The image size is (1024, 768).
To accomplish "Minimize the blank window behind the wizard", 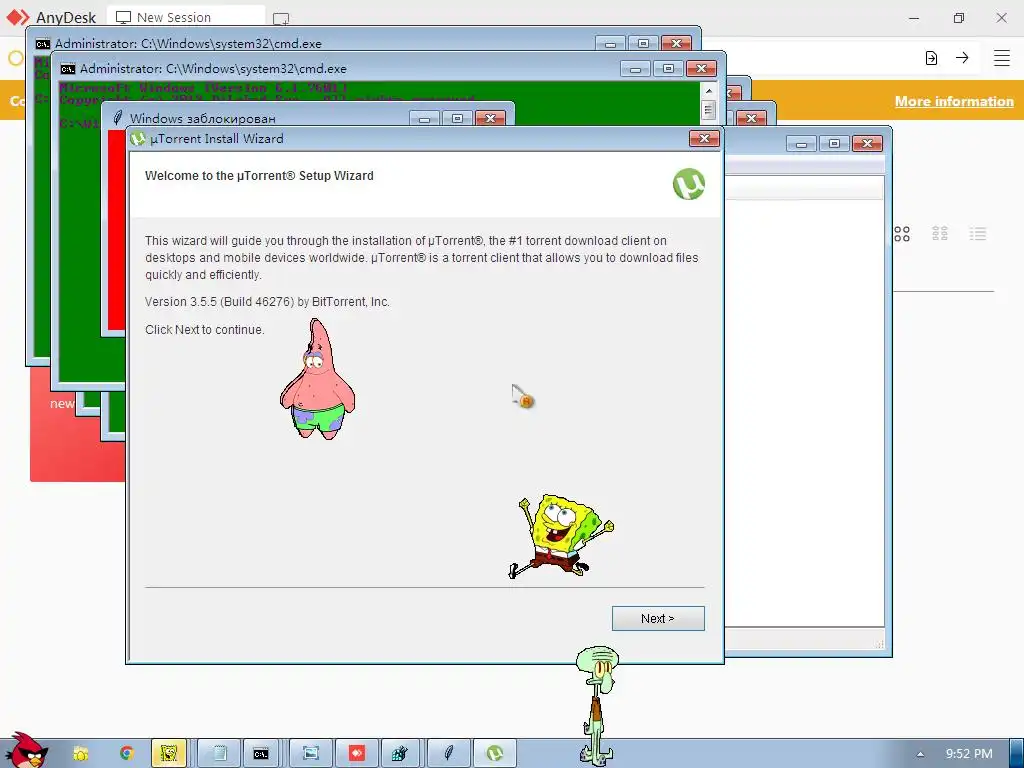I will (x=801, y=143).
